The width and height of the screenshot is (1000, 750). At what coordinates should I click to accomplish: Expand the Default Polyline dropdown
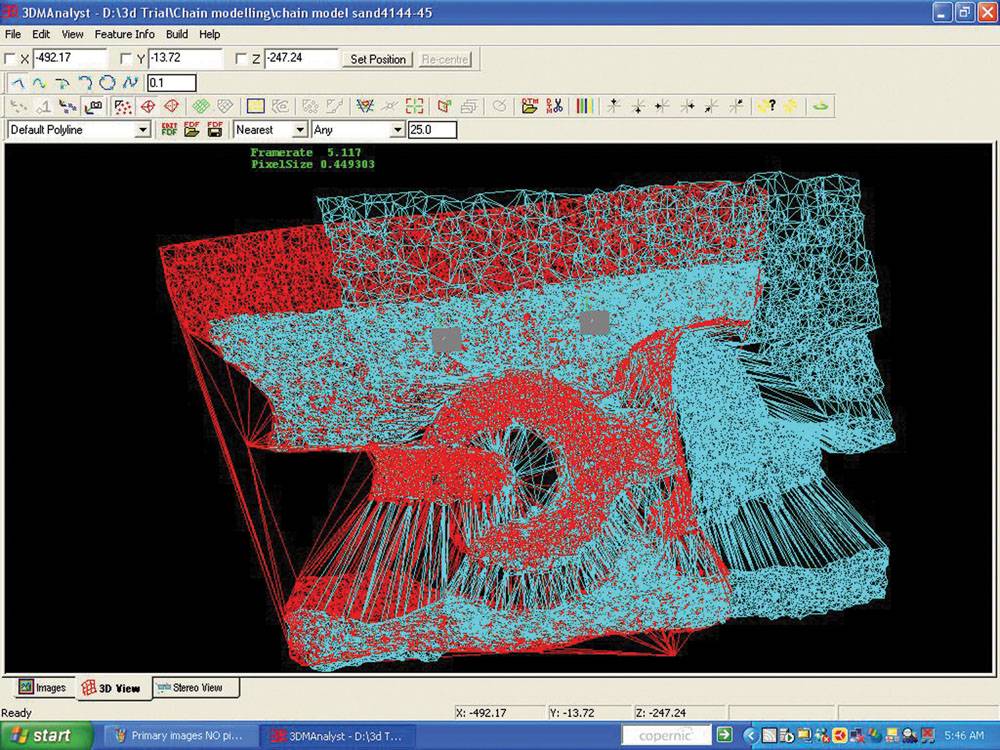[143, 130]
